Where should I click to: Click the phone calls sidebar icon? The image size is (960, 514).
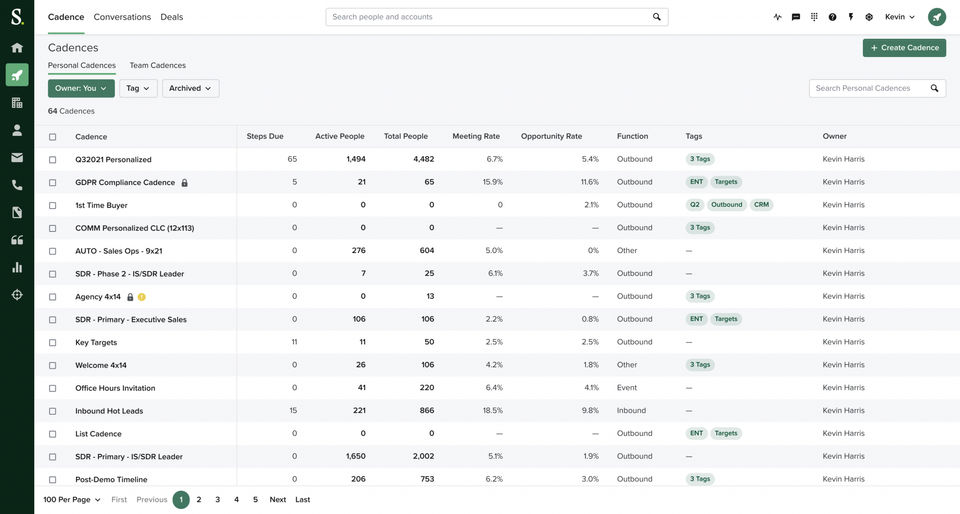pyautogui.click(x=17, y=185)
